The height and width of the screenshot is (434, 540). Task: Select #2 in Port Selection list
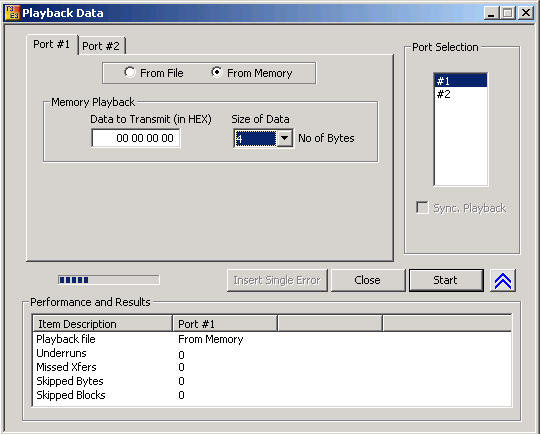[460, 94]
